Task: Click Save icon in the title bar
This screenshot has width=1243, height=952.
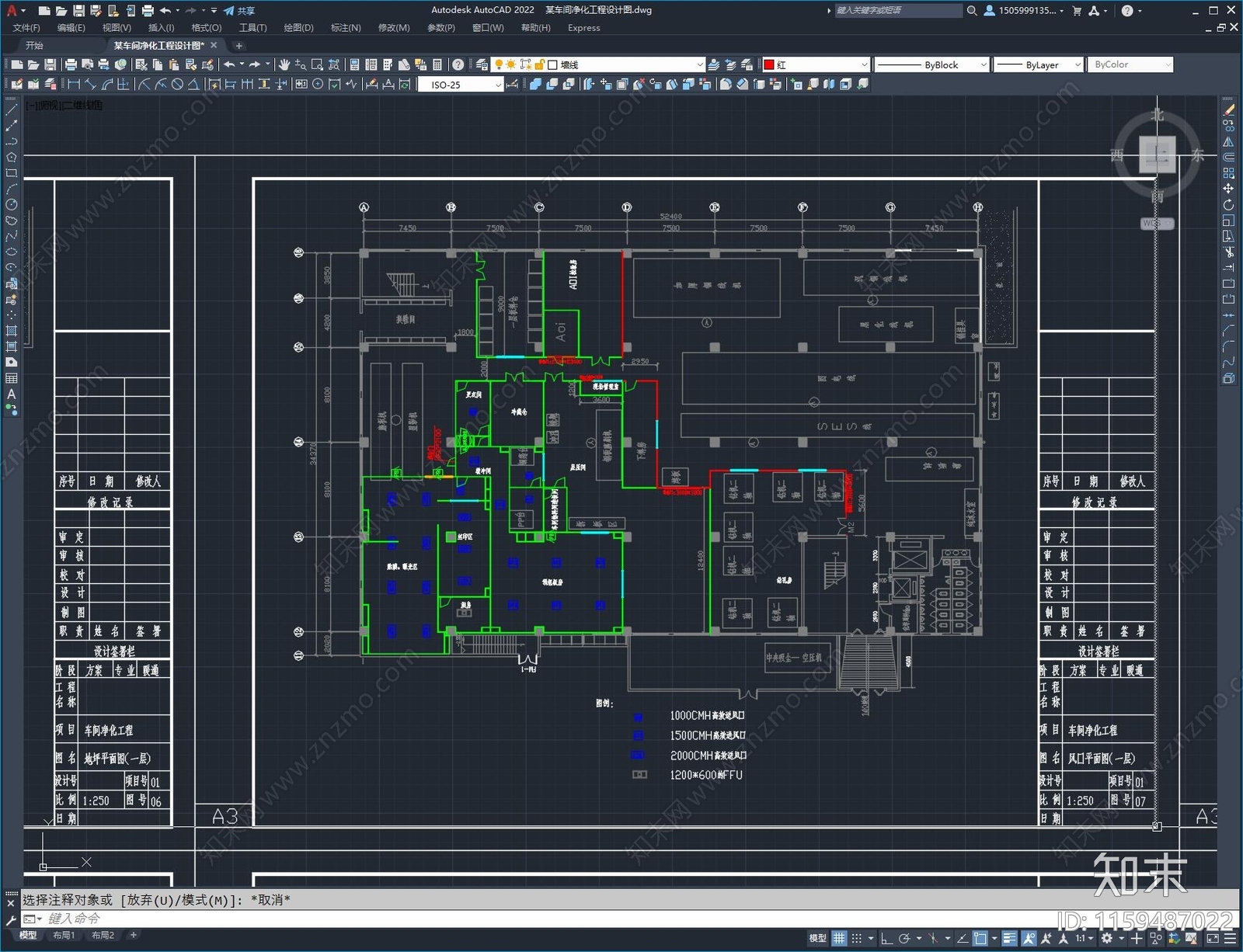Action: (x=78, y=11)
